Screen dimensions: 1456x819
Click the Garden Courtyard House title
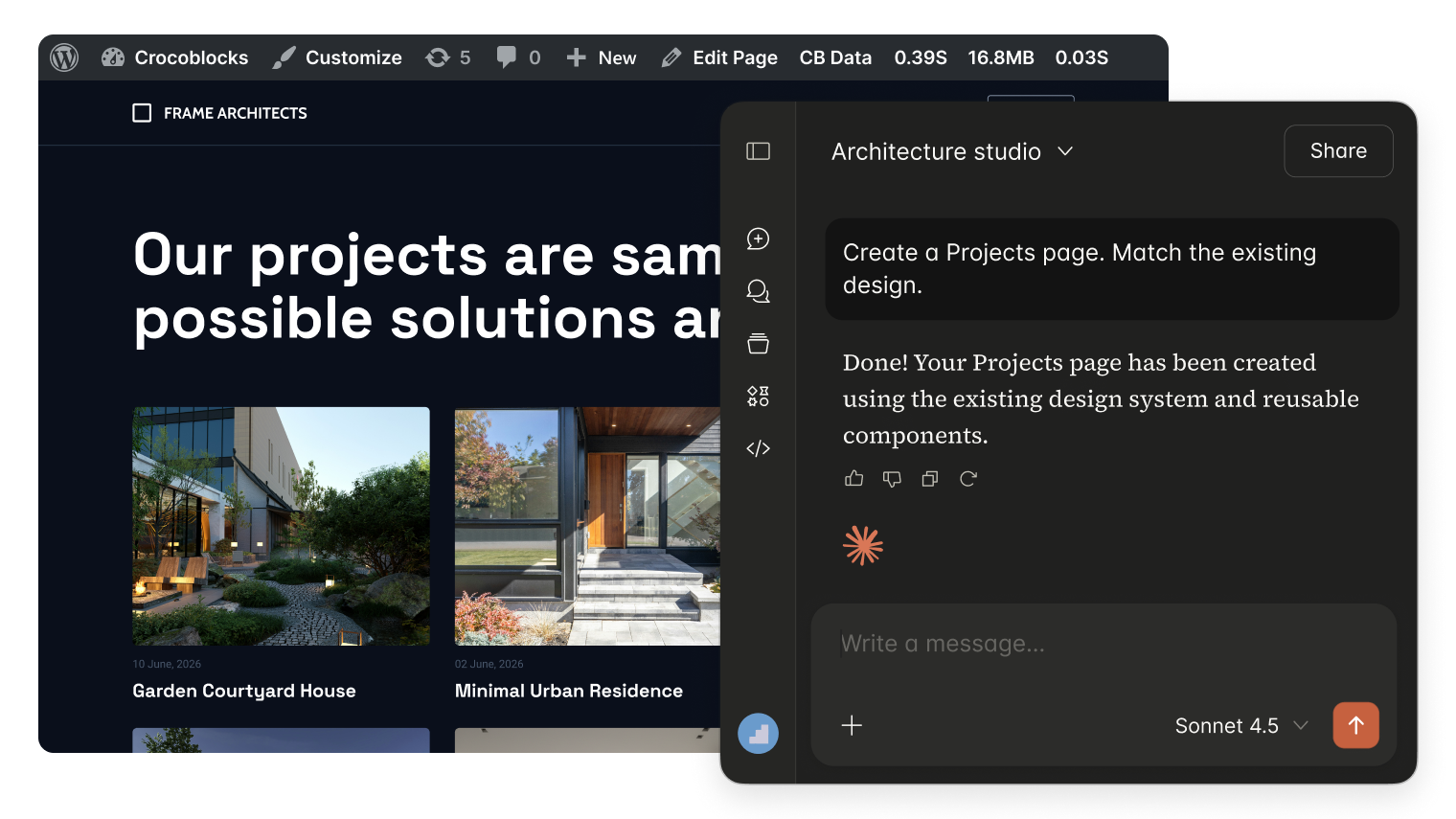(x=244, y=691)
